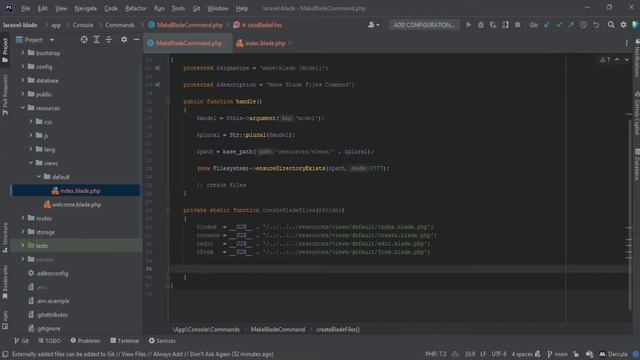
Task: Click main git branch in status bar
Action: (558, 354)
